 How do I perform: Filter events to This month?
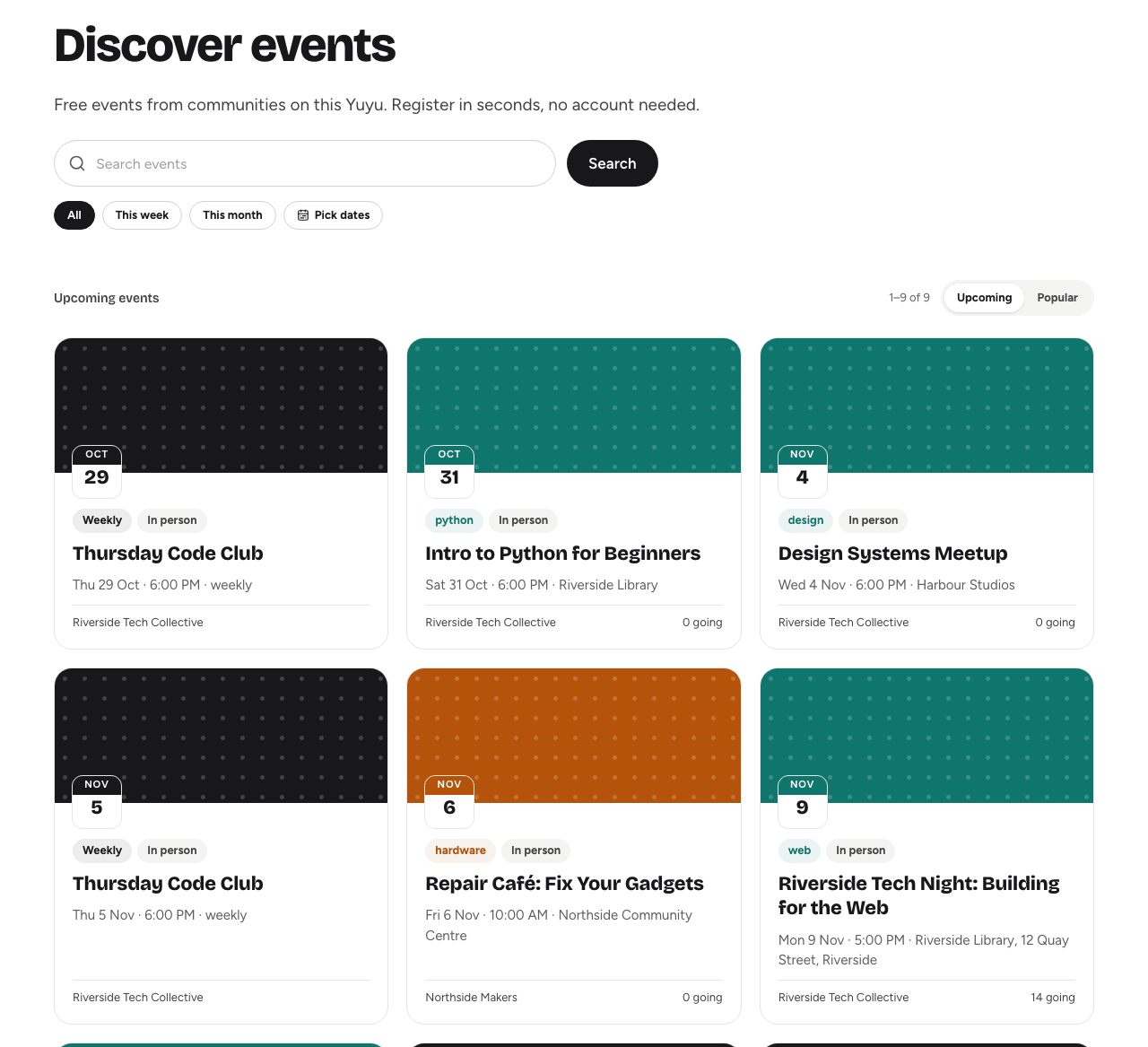(x=232, y=215)
